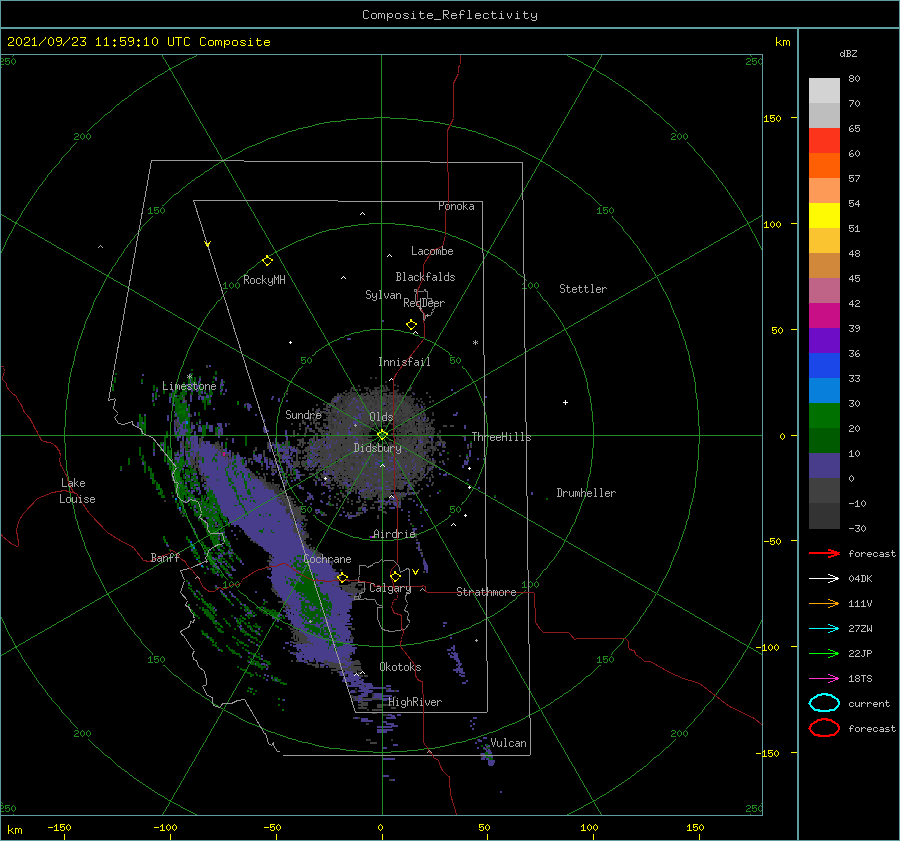
Task: Click the 04DK legend text
Action: [x=860, y=578]
